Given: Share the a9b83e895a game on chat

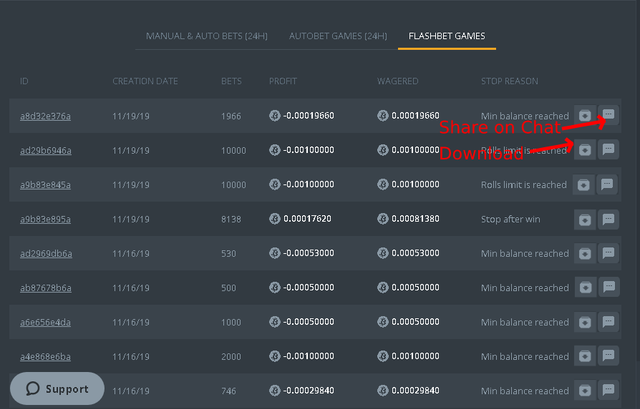Looking at the screenshot, I should coord(608,219).
